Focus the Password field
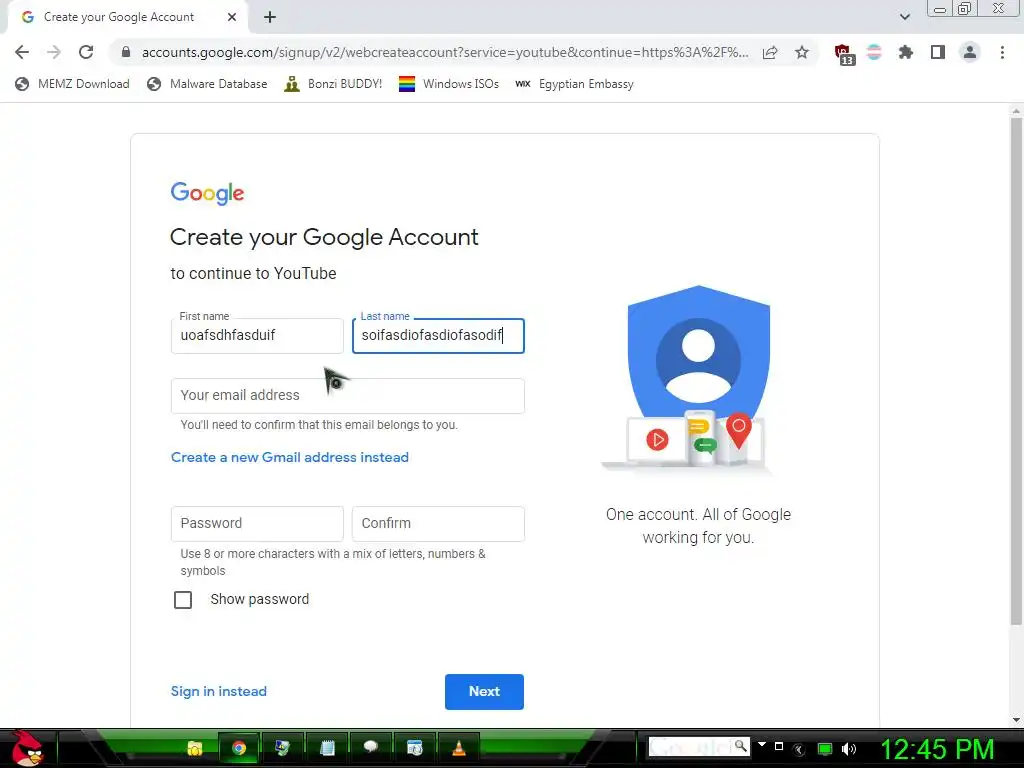Viewport: 1024px width, 768px height. point(257,524)
